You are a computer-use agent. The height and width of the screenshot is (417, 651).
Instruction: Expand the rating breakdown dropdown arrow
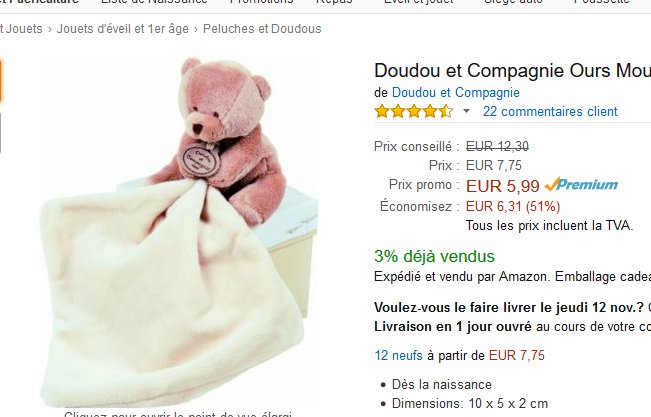[466, 111]
